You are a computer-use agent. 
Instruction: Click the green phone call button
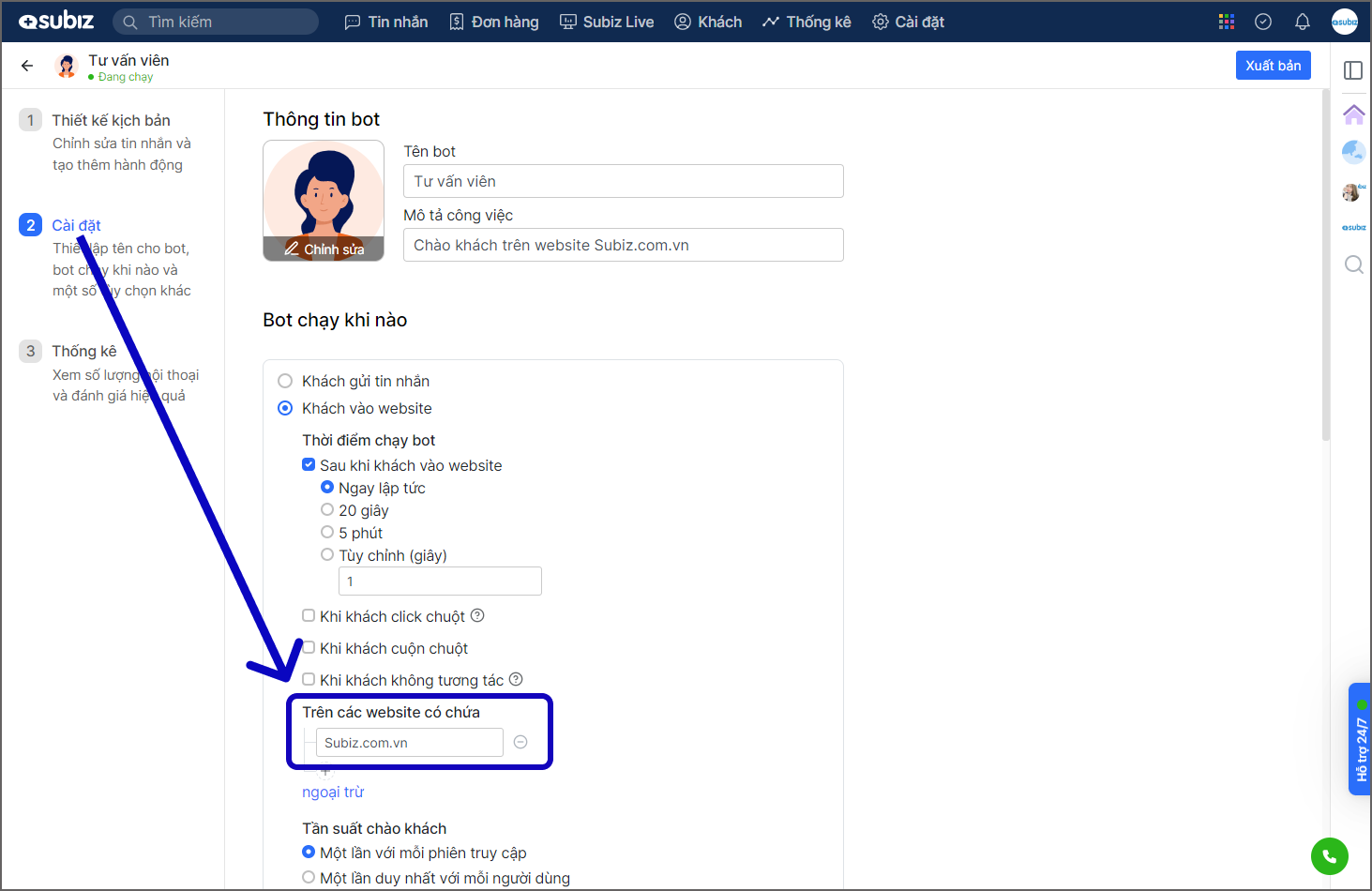point(1329,855)
